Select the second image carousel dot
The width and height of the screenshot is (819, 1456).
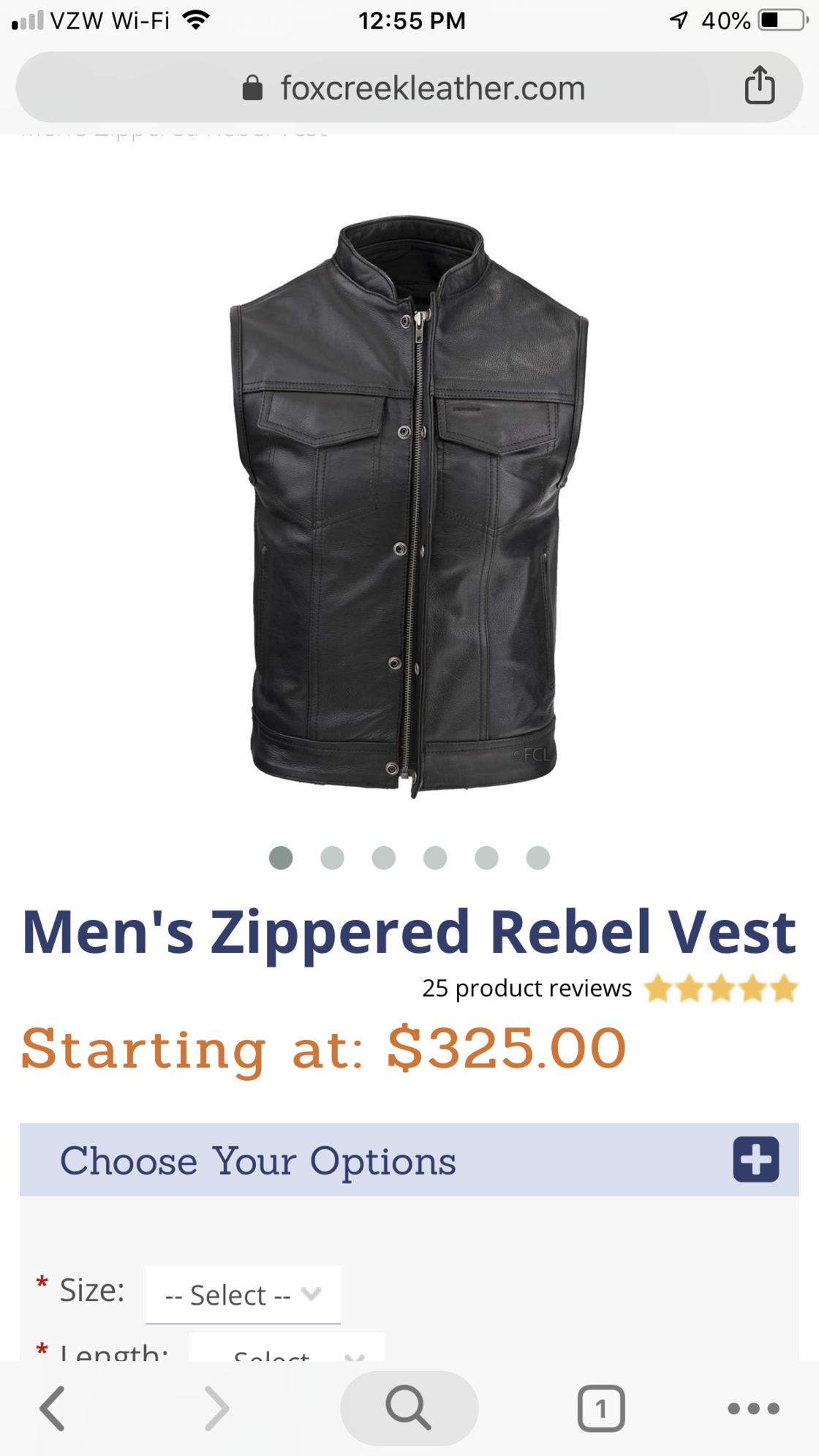pos(332,857)
